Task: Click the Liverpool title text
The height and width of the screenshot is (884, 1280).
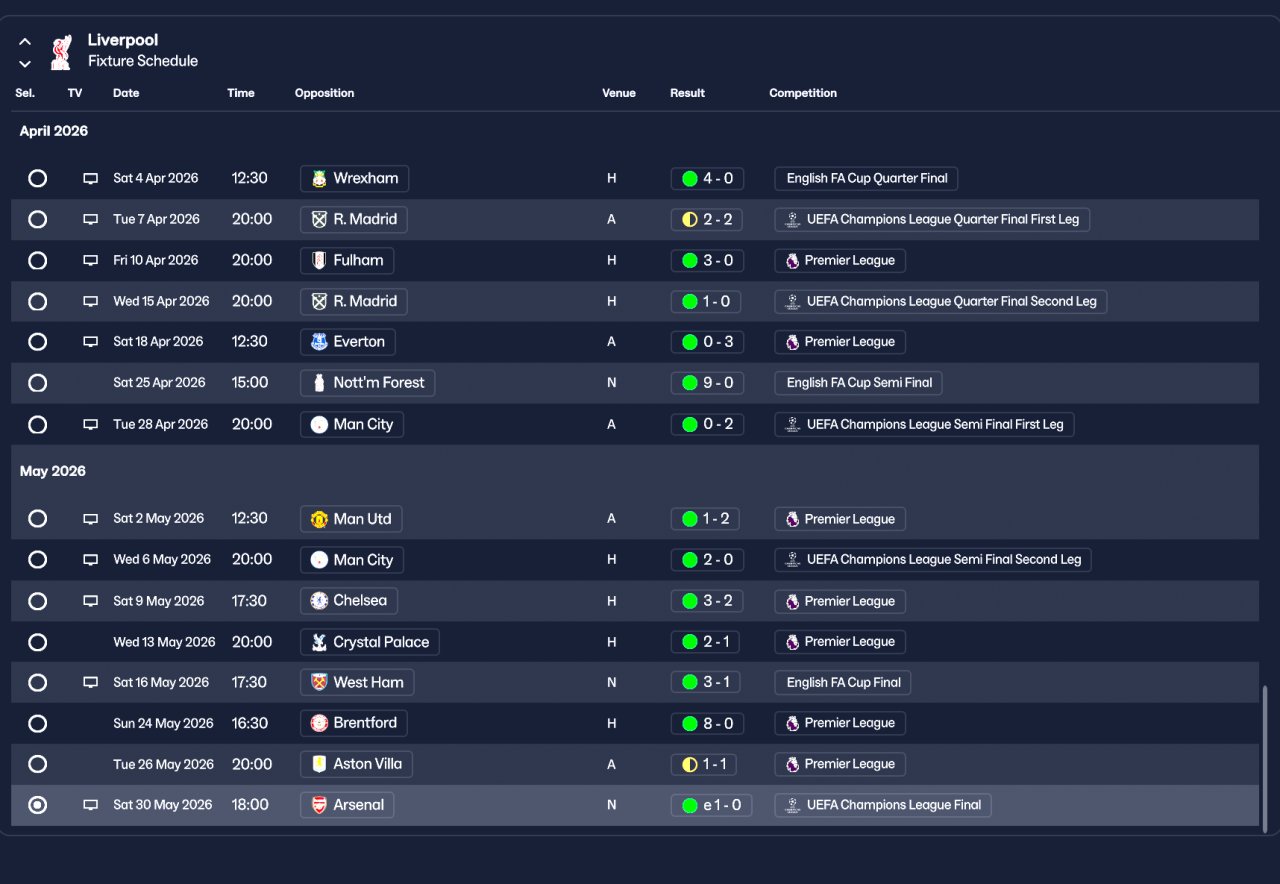Action: 123,40
